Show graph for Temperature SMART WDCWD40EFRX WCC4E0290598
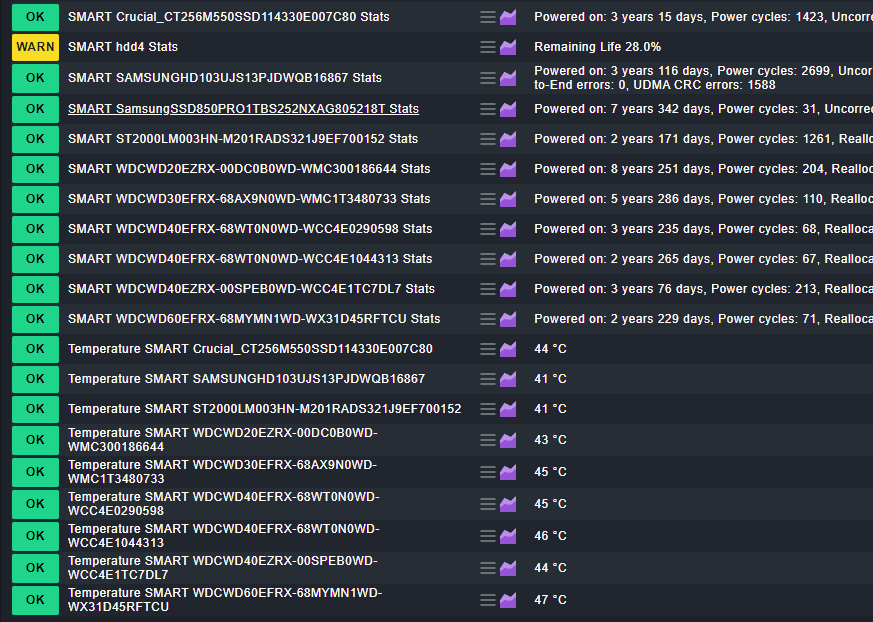The height and width of the screenshot is (622, 873). pos(508,505)
